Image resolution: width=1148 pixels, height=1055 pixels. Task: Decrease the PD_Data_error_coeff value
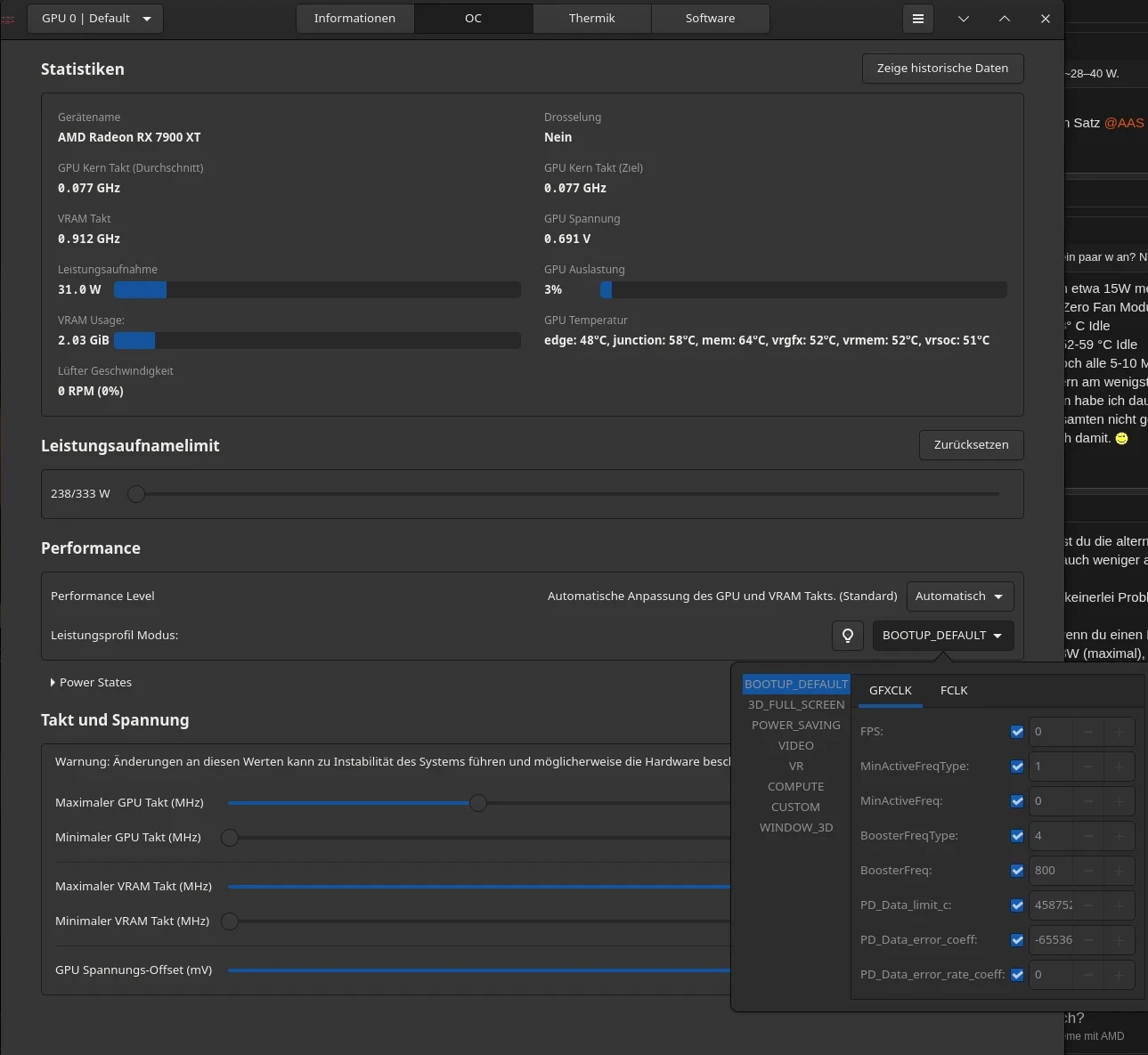[1088, 940]
